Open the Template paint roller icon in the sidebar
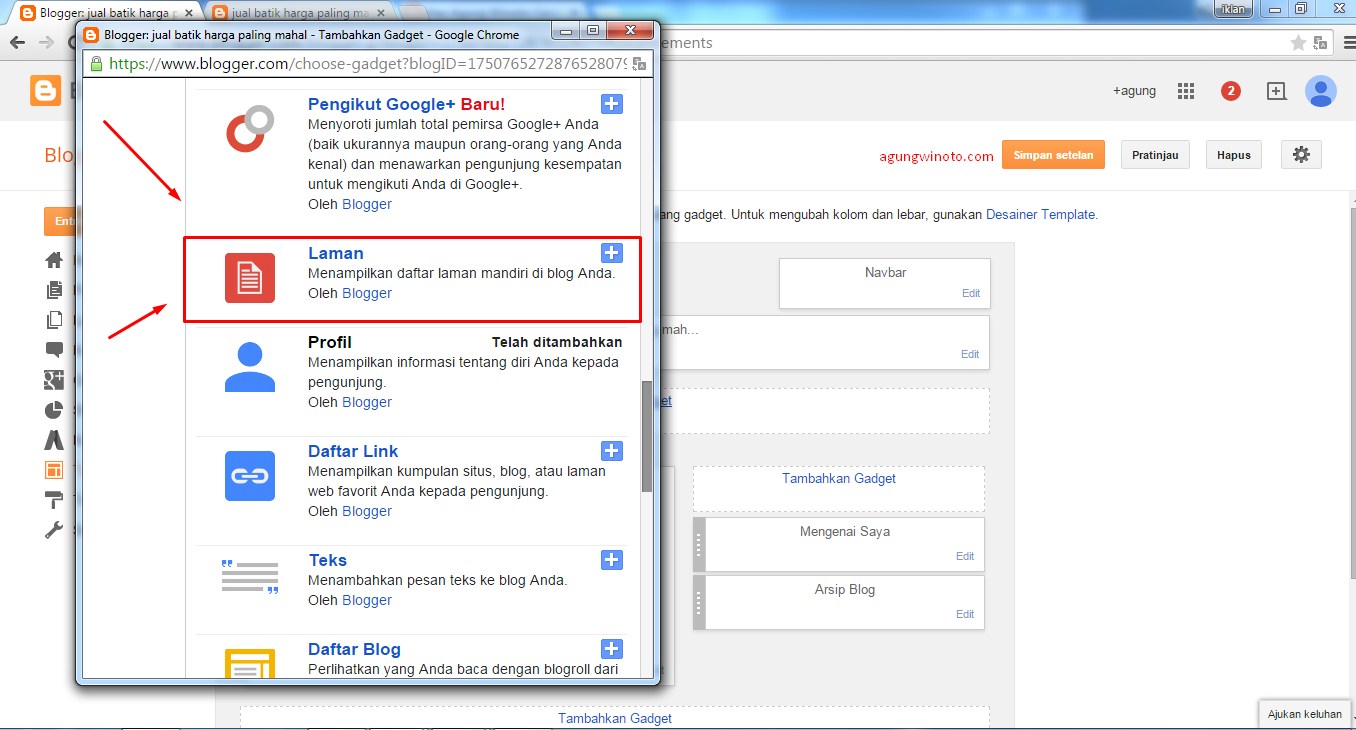The height and width of the screenshot is (730, 1356). 54,500
